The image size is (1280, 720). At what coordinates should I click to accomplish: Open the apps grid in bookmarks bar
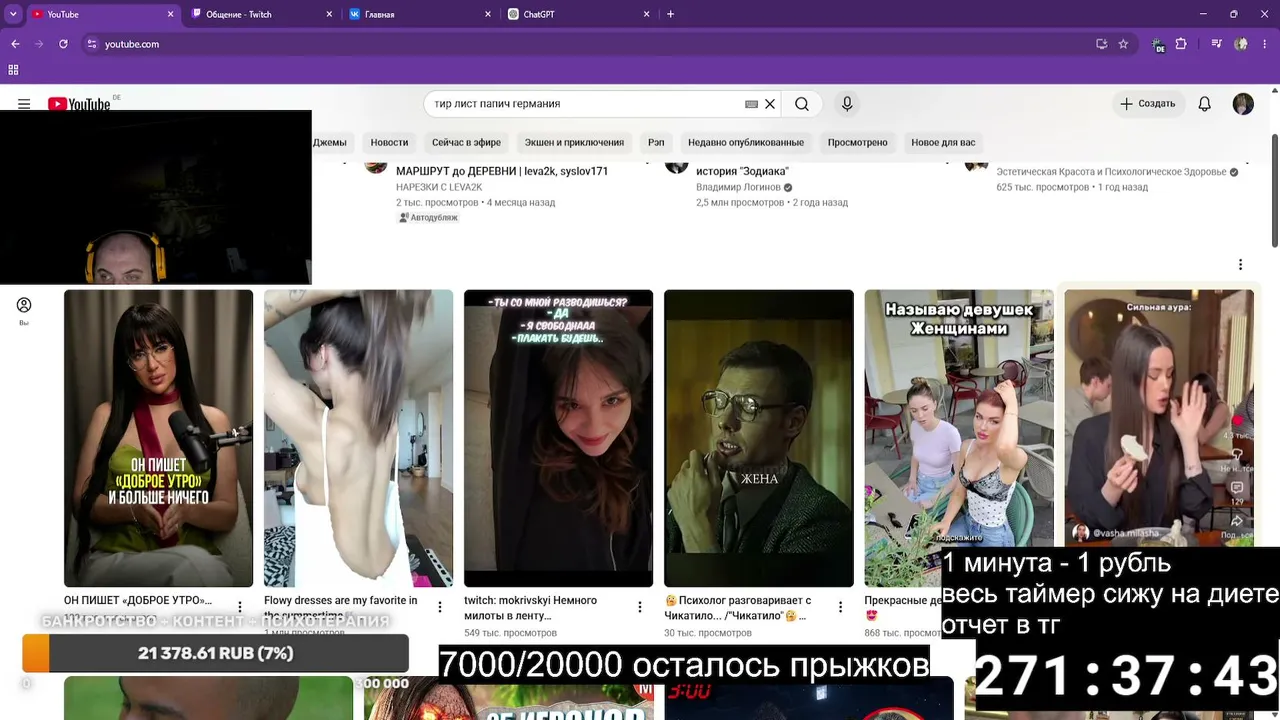pyautogui.click(x=13, y=70)
